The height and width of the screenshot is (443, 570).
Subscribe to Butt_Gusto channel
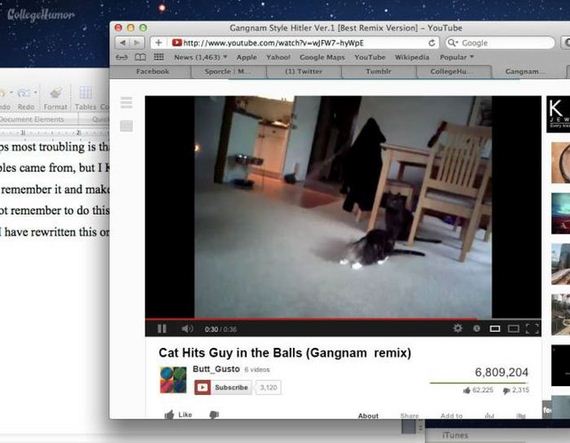(x=223, y=387)
